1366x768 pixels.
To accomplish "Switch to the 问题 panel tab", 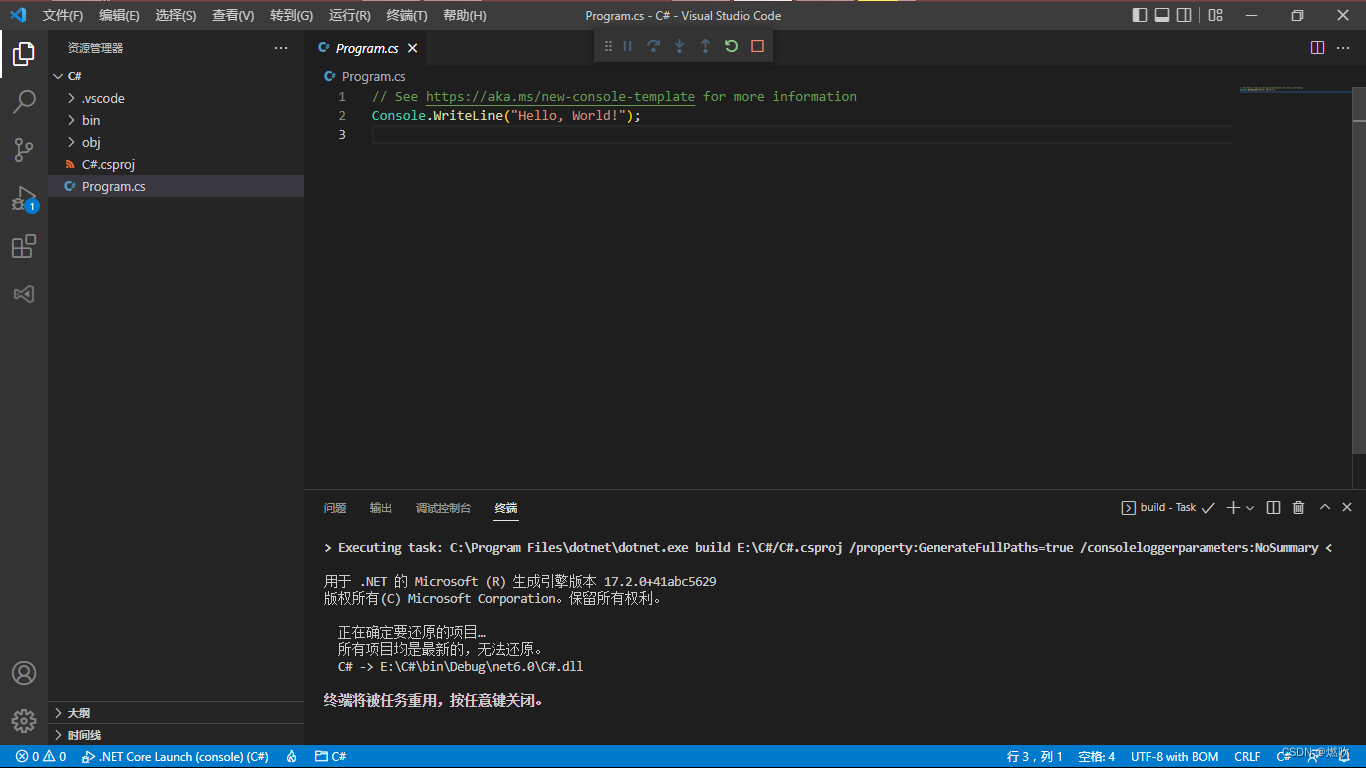I will pyautogui.click(x=335, y=508).
